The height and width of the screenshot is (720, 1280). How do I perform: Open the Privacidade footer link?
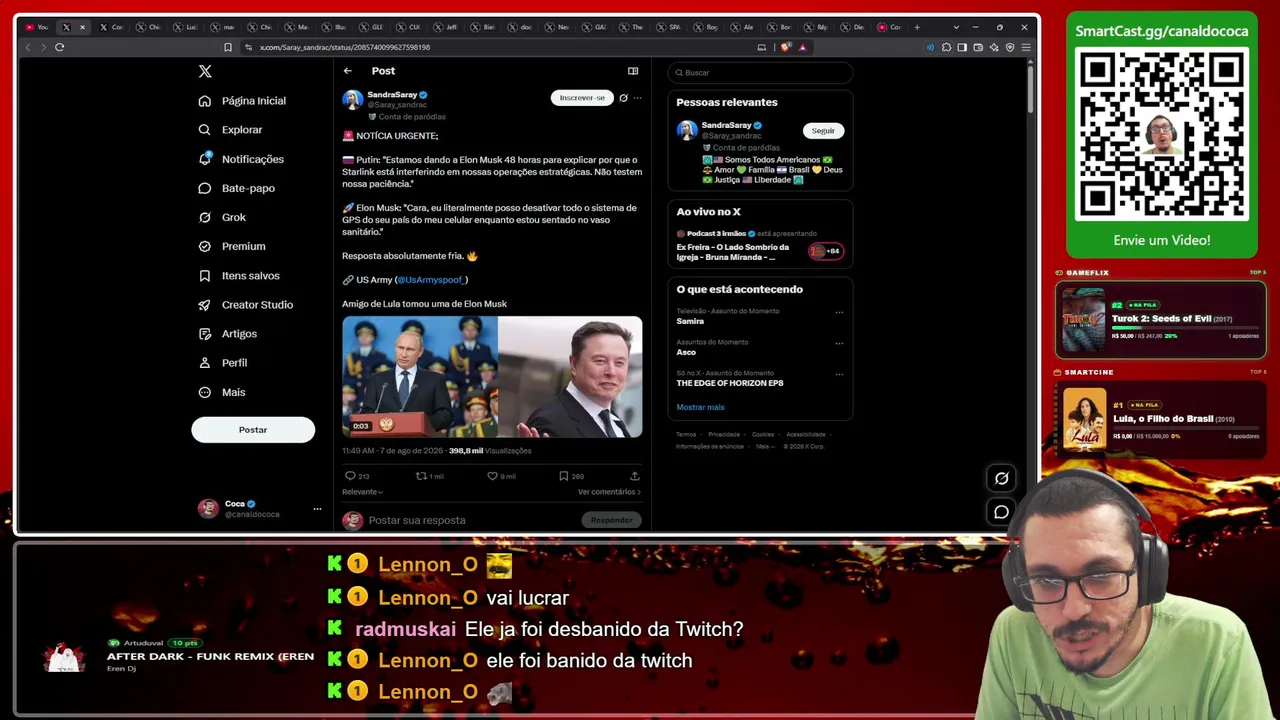click(x=724, y=435)
